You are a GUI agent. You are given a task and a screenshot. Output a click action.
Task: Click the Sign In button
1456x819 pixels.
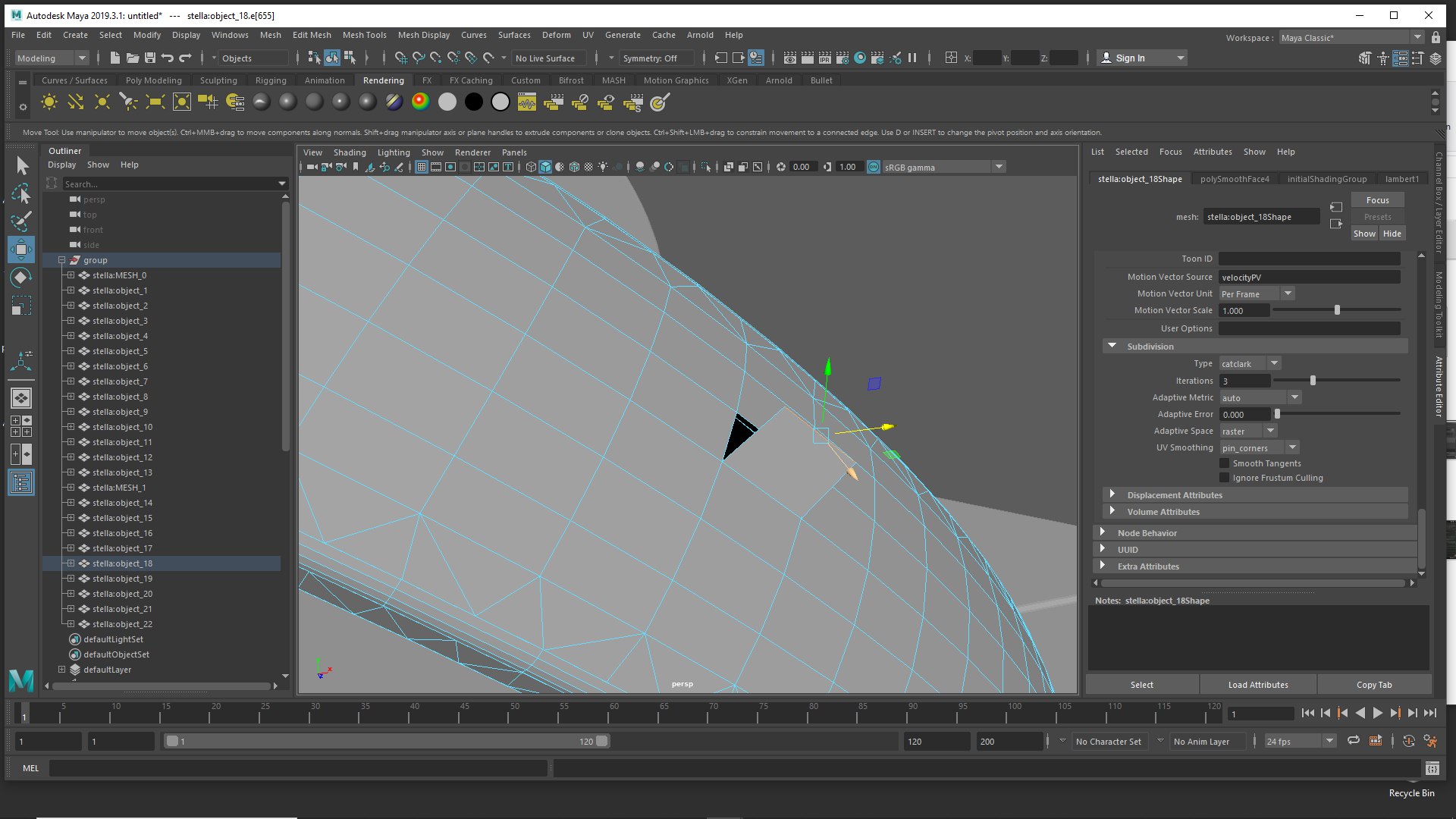click(x=1142, y=58)
